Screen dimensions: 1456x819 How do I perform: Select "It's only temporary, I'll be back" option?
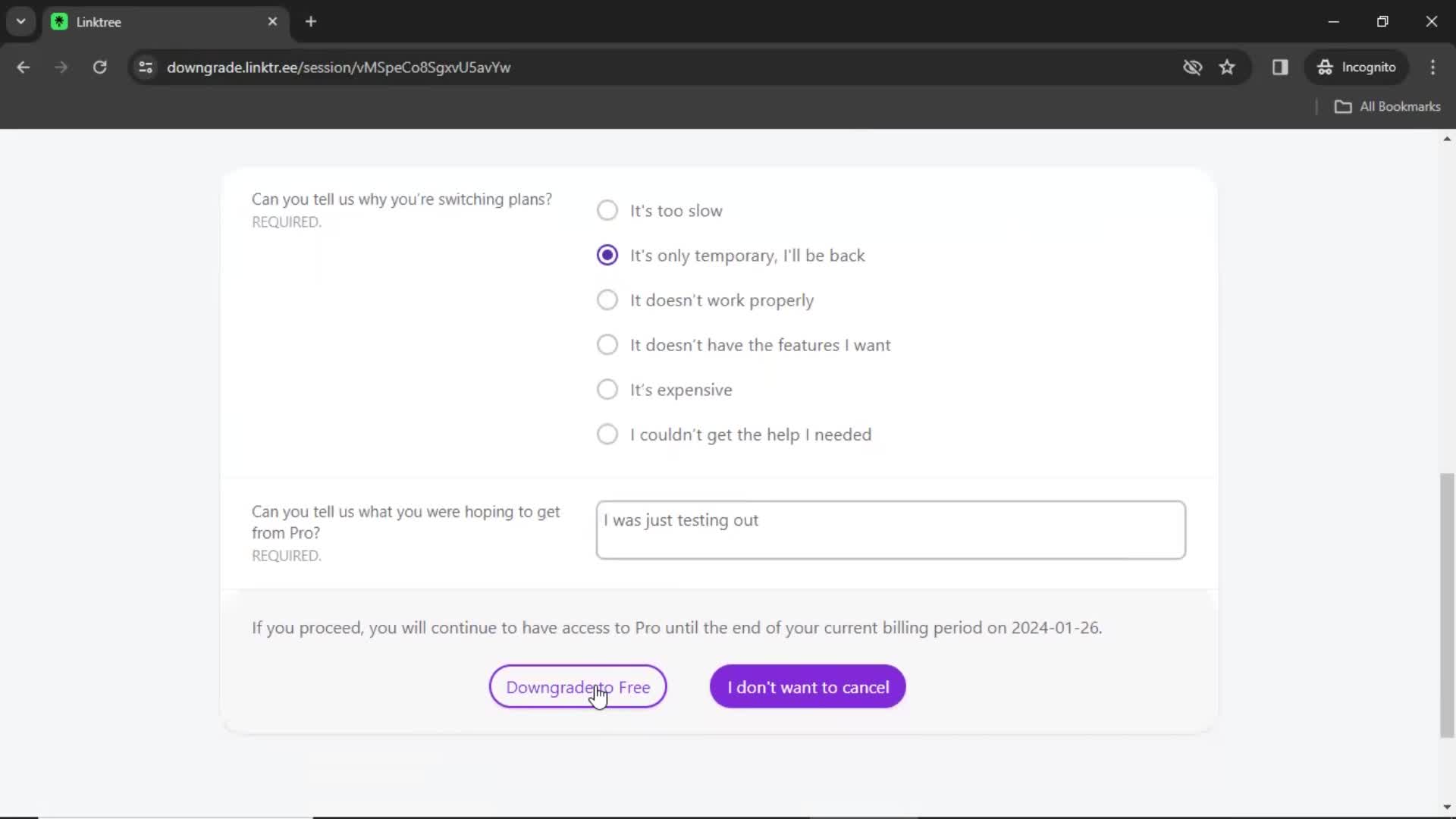click(607, 255)
